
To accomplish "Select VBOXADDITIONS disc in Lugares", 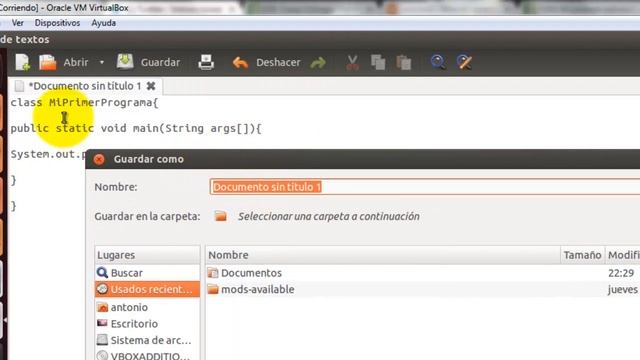I will point(147,355).
